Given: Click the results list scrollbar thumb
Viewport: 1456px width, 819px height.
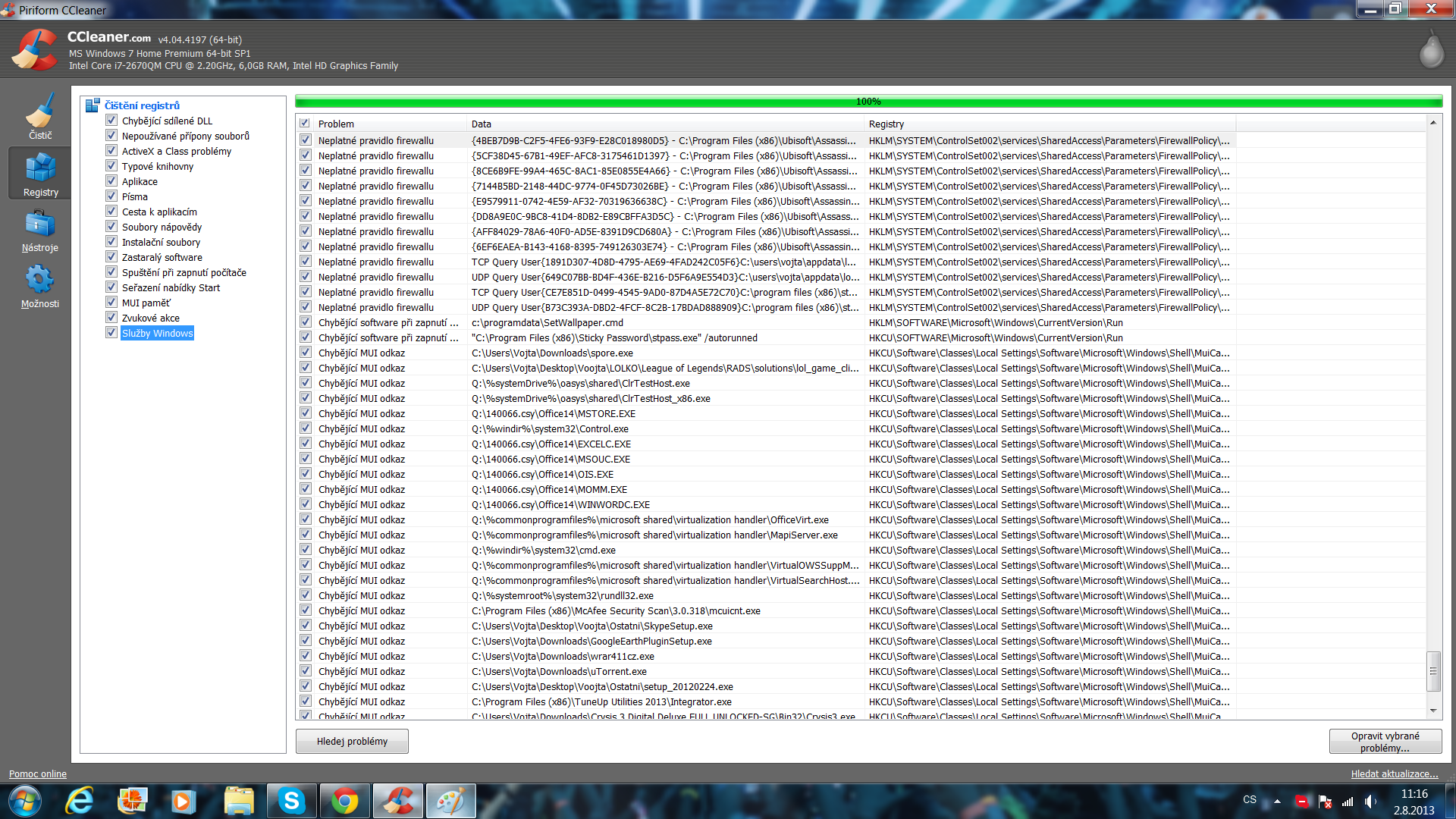Looking at the screenshot, I should [x=1433, y=671].
